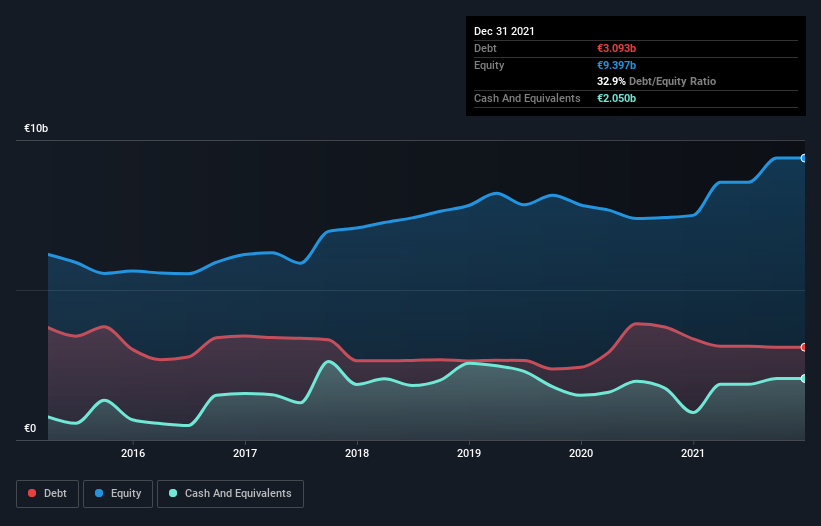The width and height of the screenshot is (821, 526).
Task: Click the 2020 x-axis label
Action: pyautogui.click(x=581, y=453)
